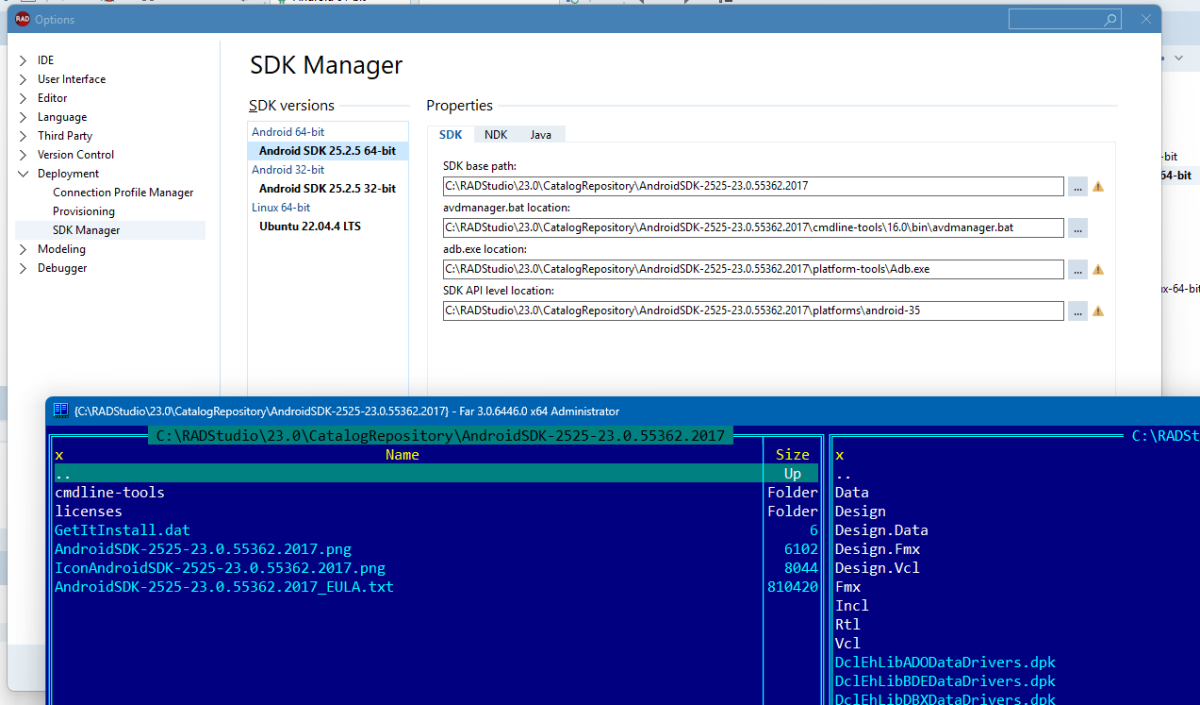Collapse the Deployment tree node

23,174
